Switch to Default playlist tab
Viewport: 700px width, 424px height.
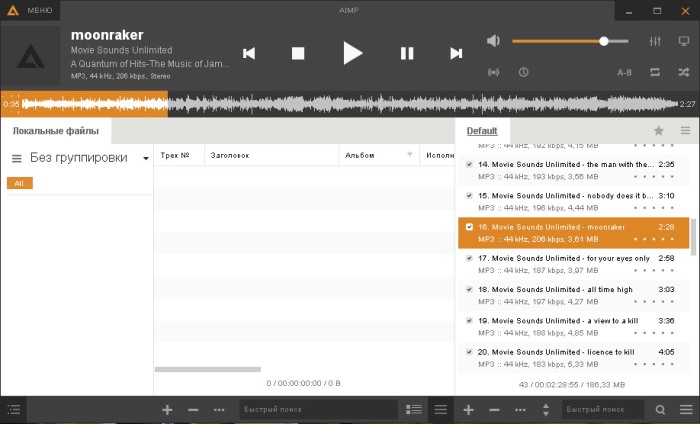click(x=482, y=131)
